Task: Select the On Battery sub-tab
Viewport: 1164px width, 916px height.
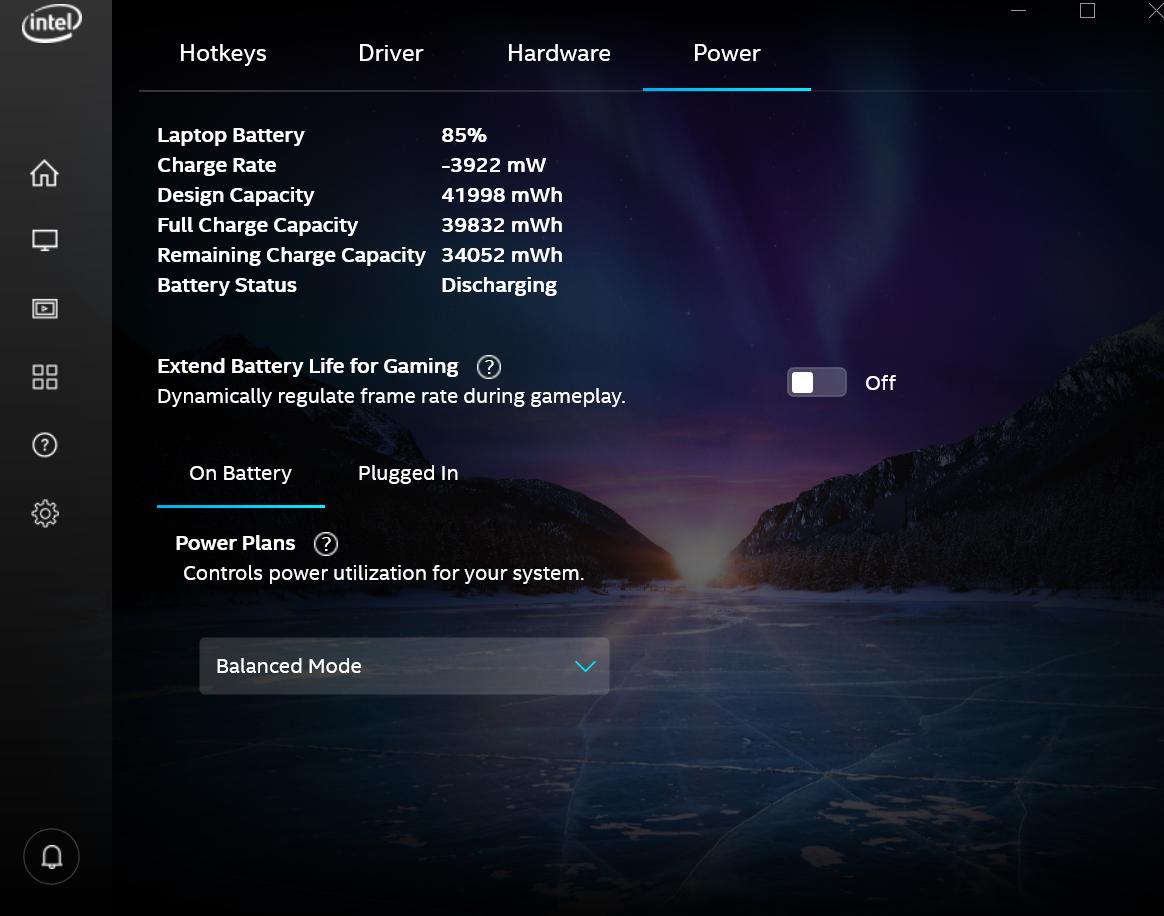Action: [x=240, y=472]
